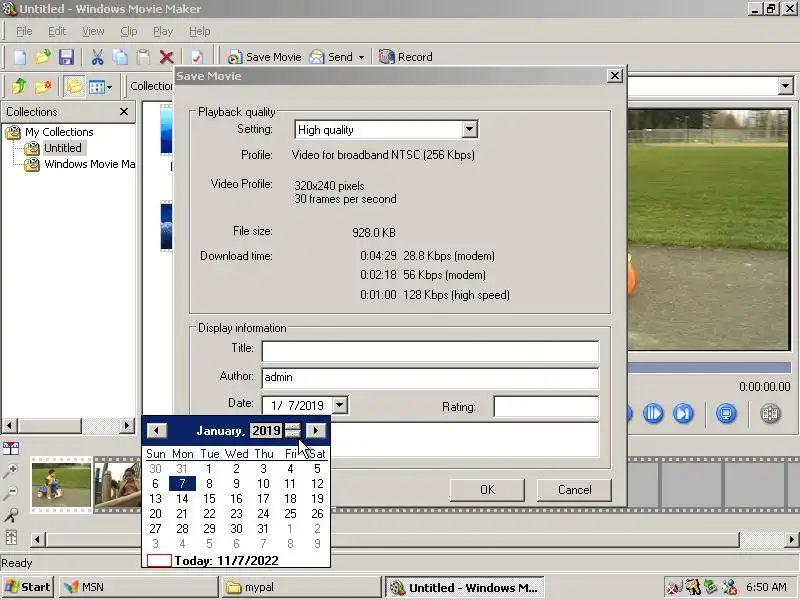Open the Windows Start menu
This screenshot has height=600, width=800.
pyautogui.click(x=29, y=587)
